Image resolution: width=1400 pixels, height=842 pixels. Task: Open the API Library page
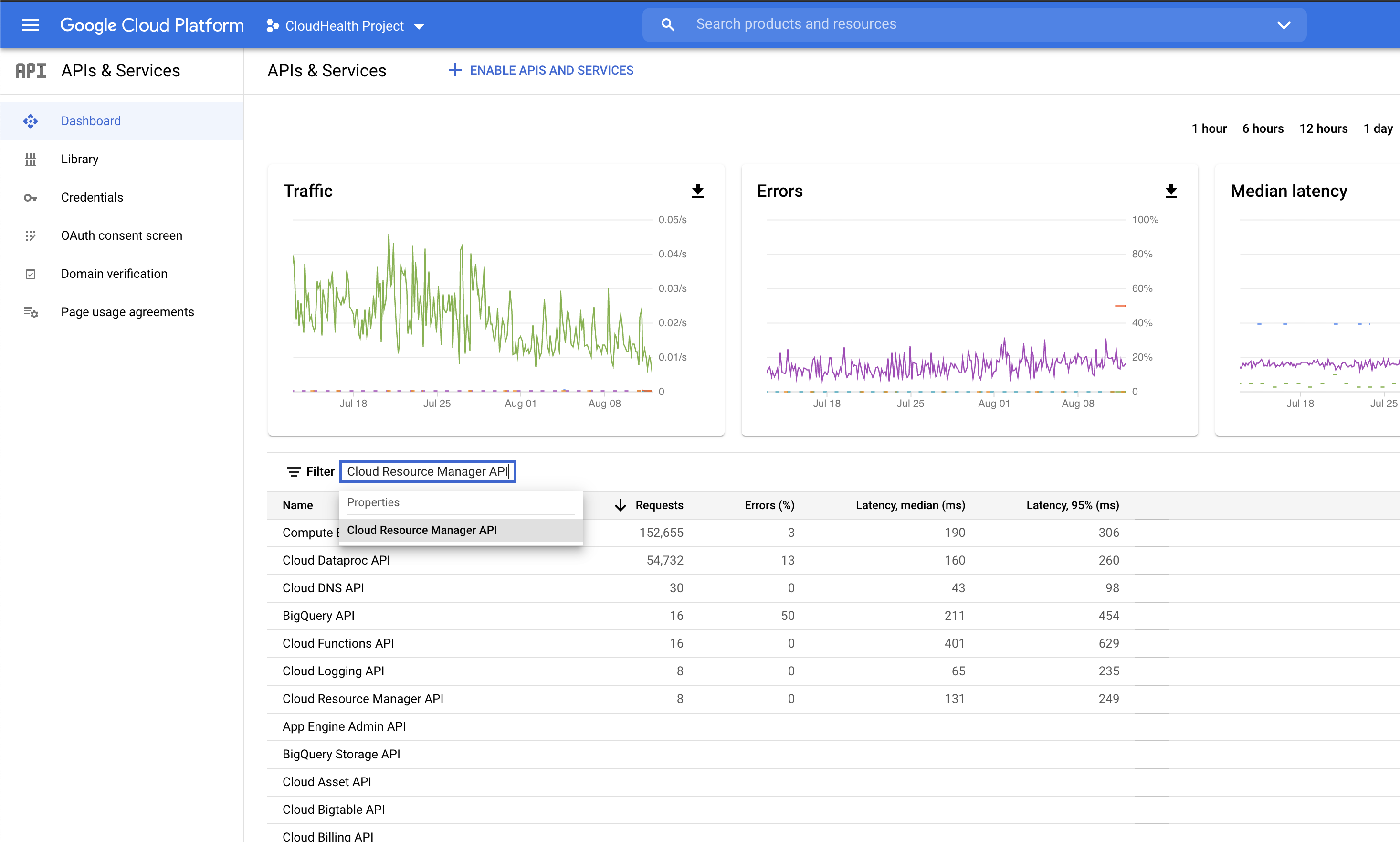[79, 159]
